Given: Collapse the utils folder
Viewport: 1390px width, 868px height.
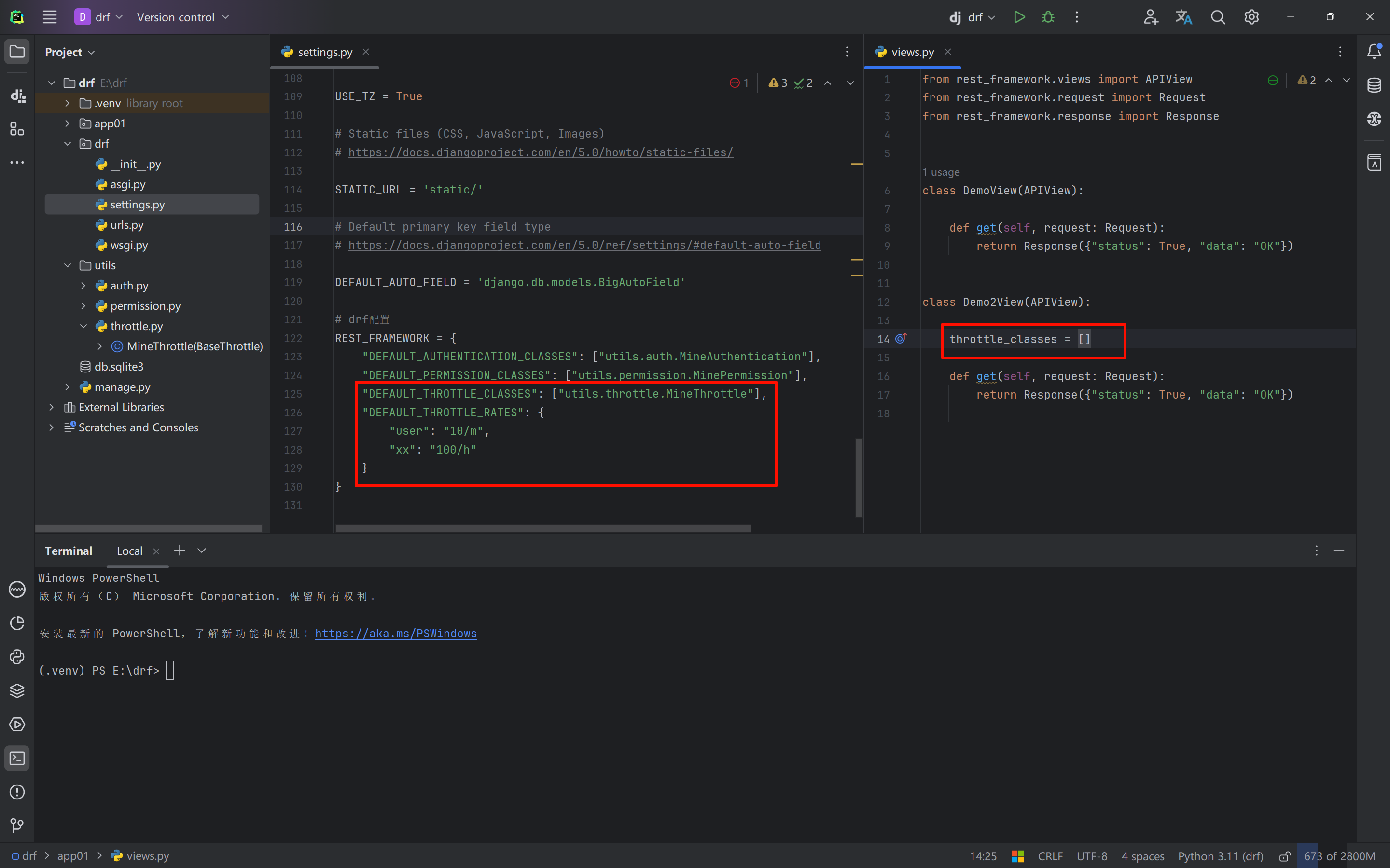Looking at the screenshot, I should point(67,265).
